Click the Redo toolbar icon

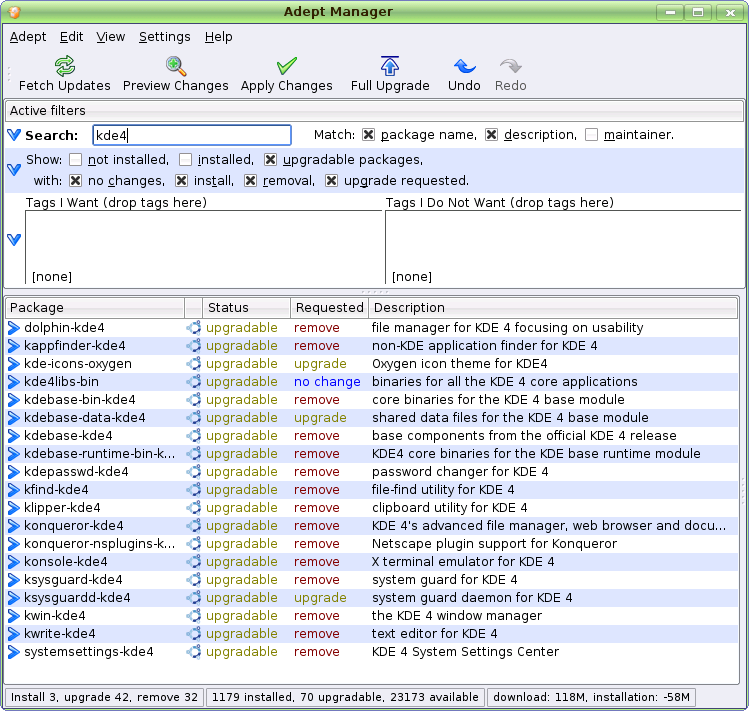[x=511, y=66]
